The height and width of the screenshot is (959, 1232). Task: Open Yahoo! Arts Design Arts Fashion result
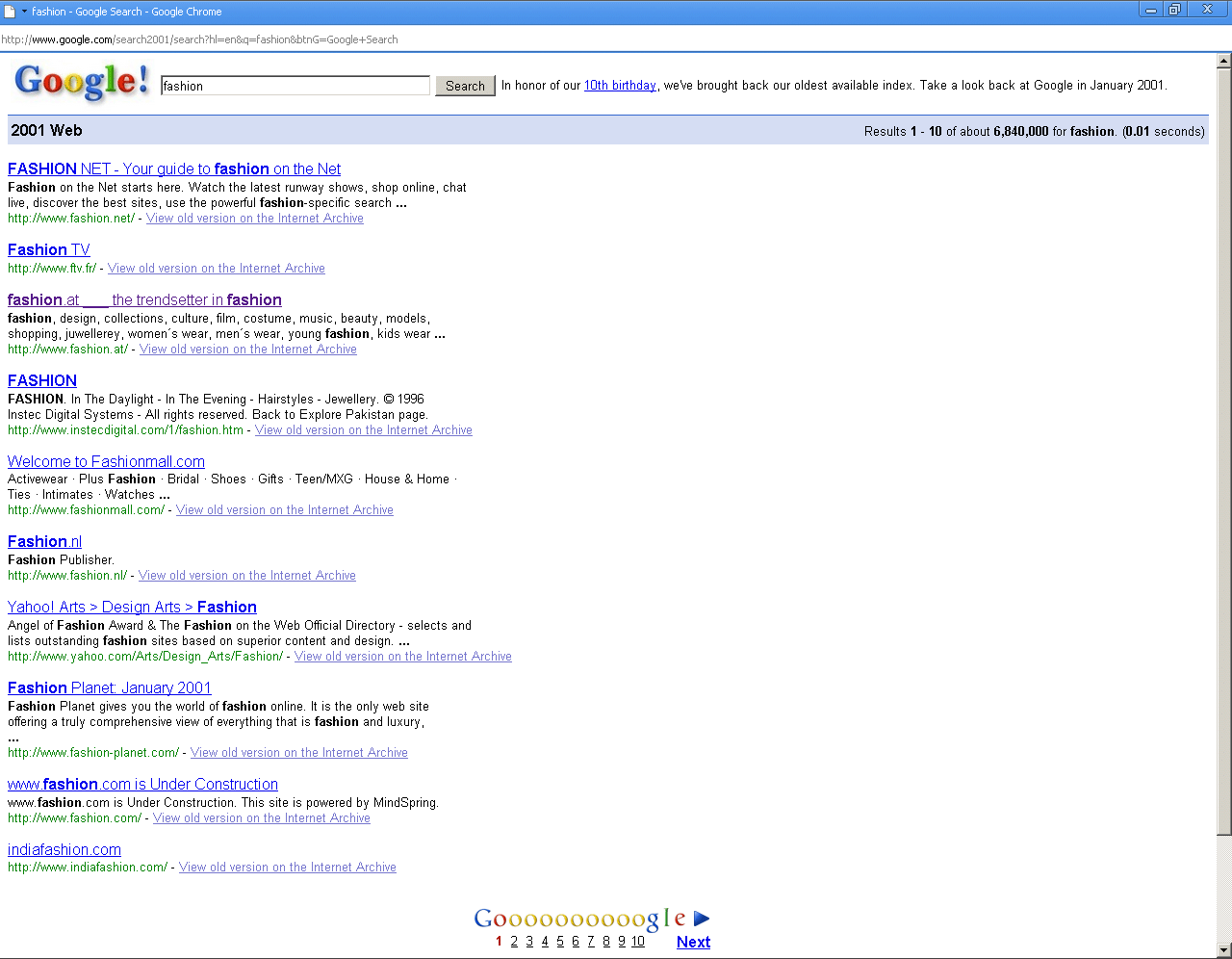pyautogui.click(x=132, y=607)
